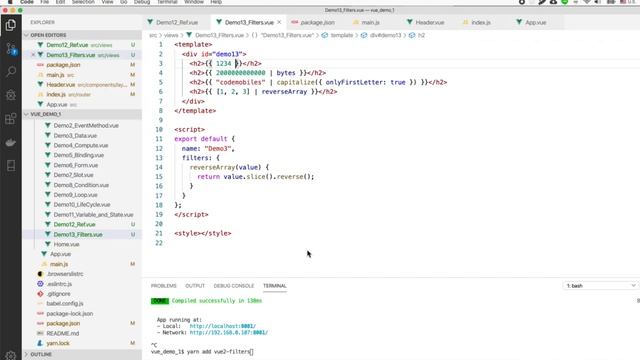The width and height of the screenshot is (640, 360).
Task: Open the Search view in activity bar
Action: [11, 72]
